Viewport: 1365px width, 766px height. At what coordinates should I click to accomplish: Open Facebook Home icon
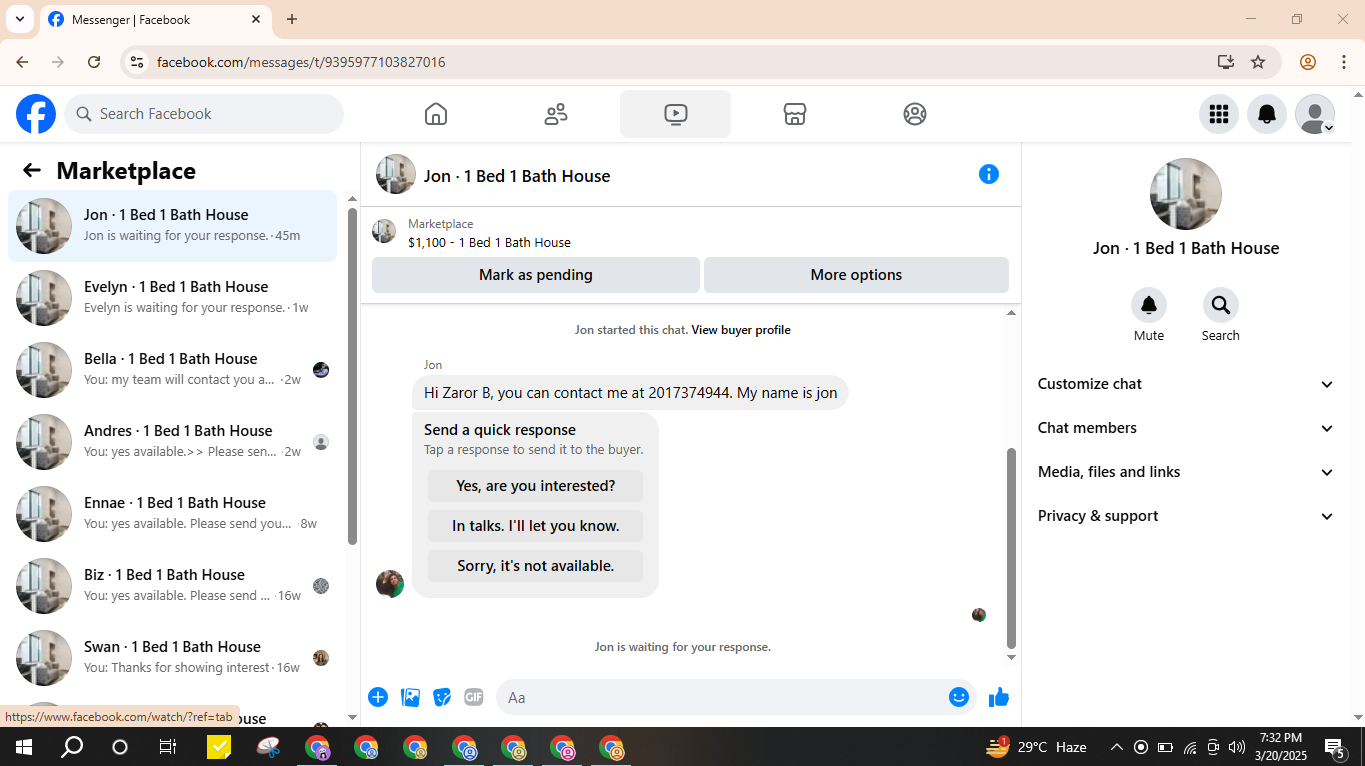pos(436,114)
